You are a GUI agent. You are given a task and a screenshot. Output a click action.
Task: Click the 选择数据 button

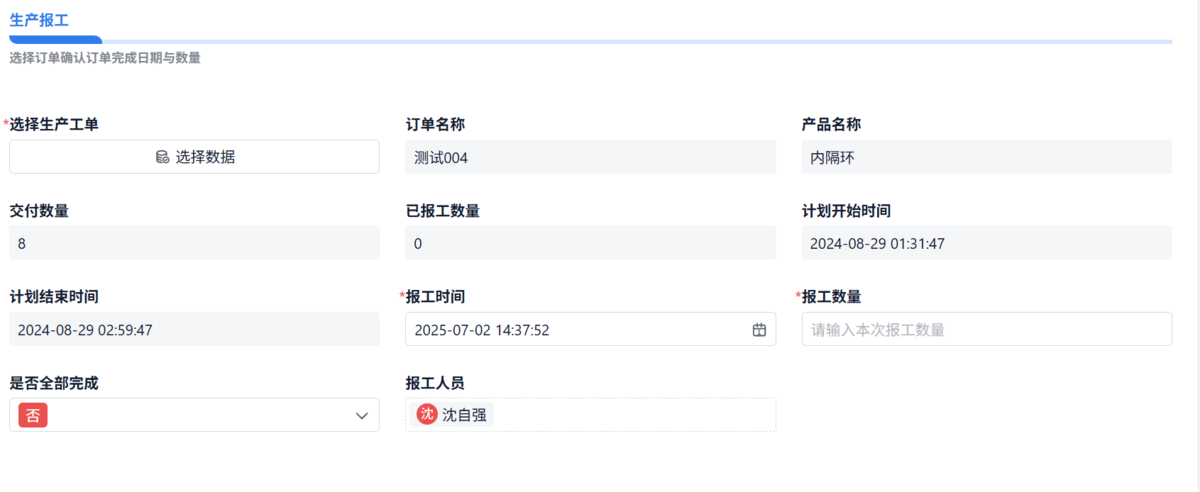click(194, 157)
